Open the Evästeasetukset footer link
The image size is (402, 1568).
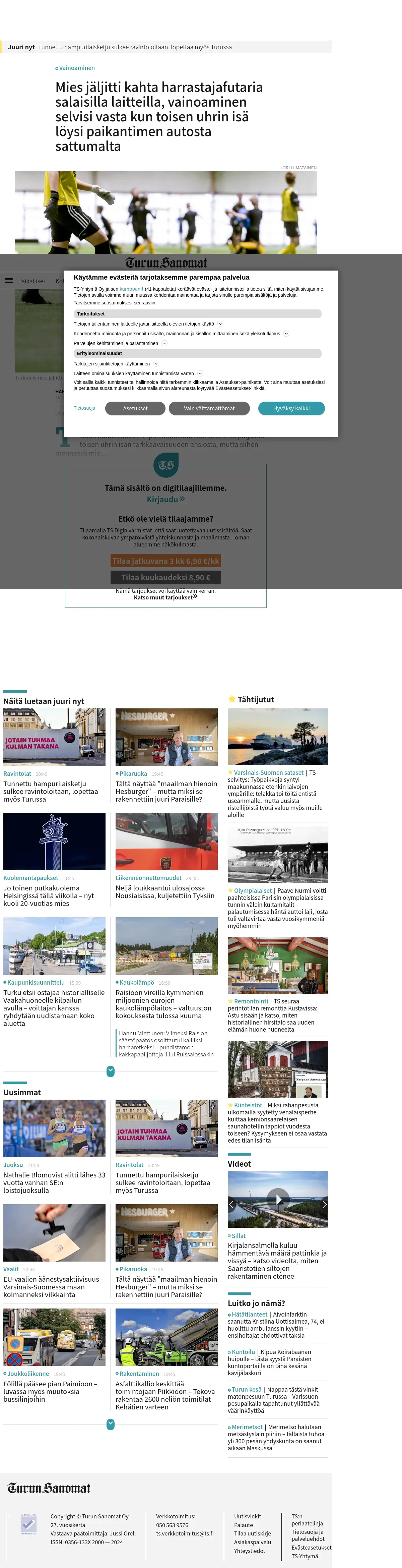pyautogui.click(x=312, y=1547)
